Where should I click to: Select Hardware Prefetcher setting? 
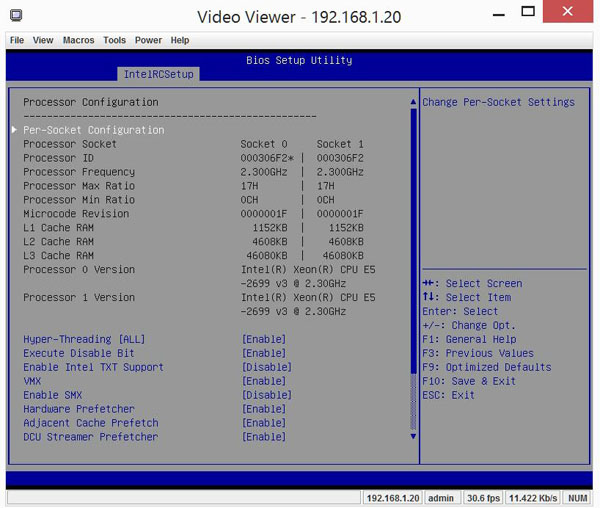(x=79, y=409)
